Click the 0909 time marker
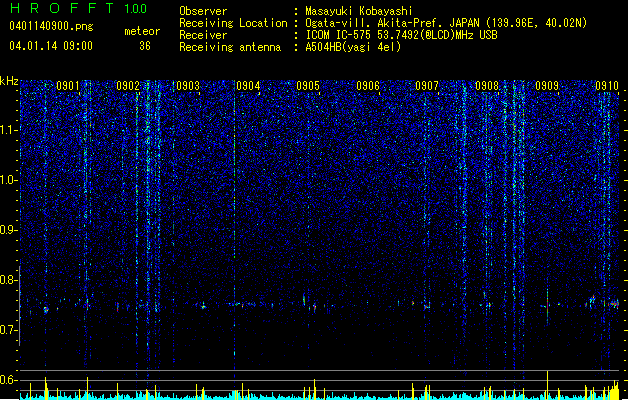This screenshot has height=400, width=629. [x=547, y=86]
